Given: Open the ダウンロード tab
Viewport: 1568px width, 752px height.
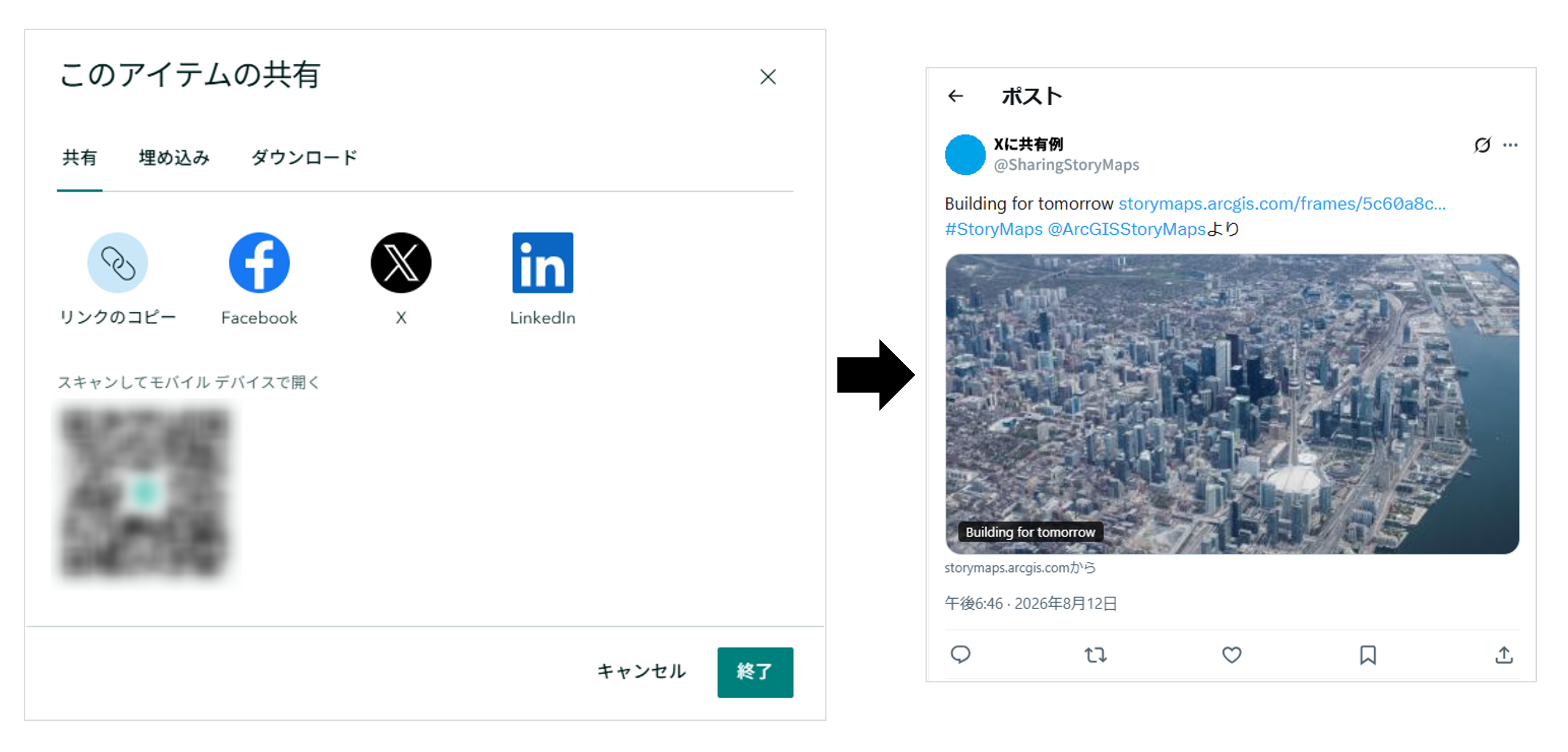Looking at the screenshot, I should [x=304, y=158].
